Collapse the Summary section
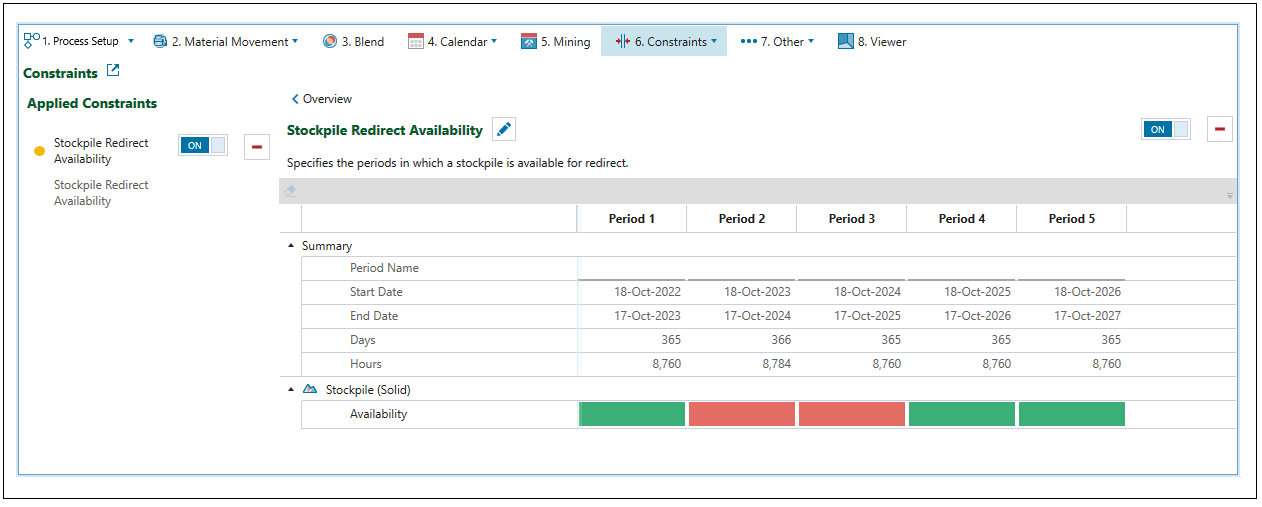Image resolution: width=1262 pixels, height=507 pixels. (291, 246)
